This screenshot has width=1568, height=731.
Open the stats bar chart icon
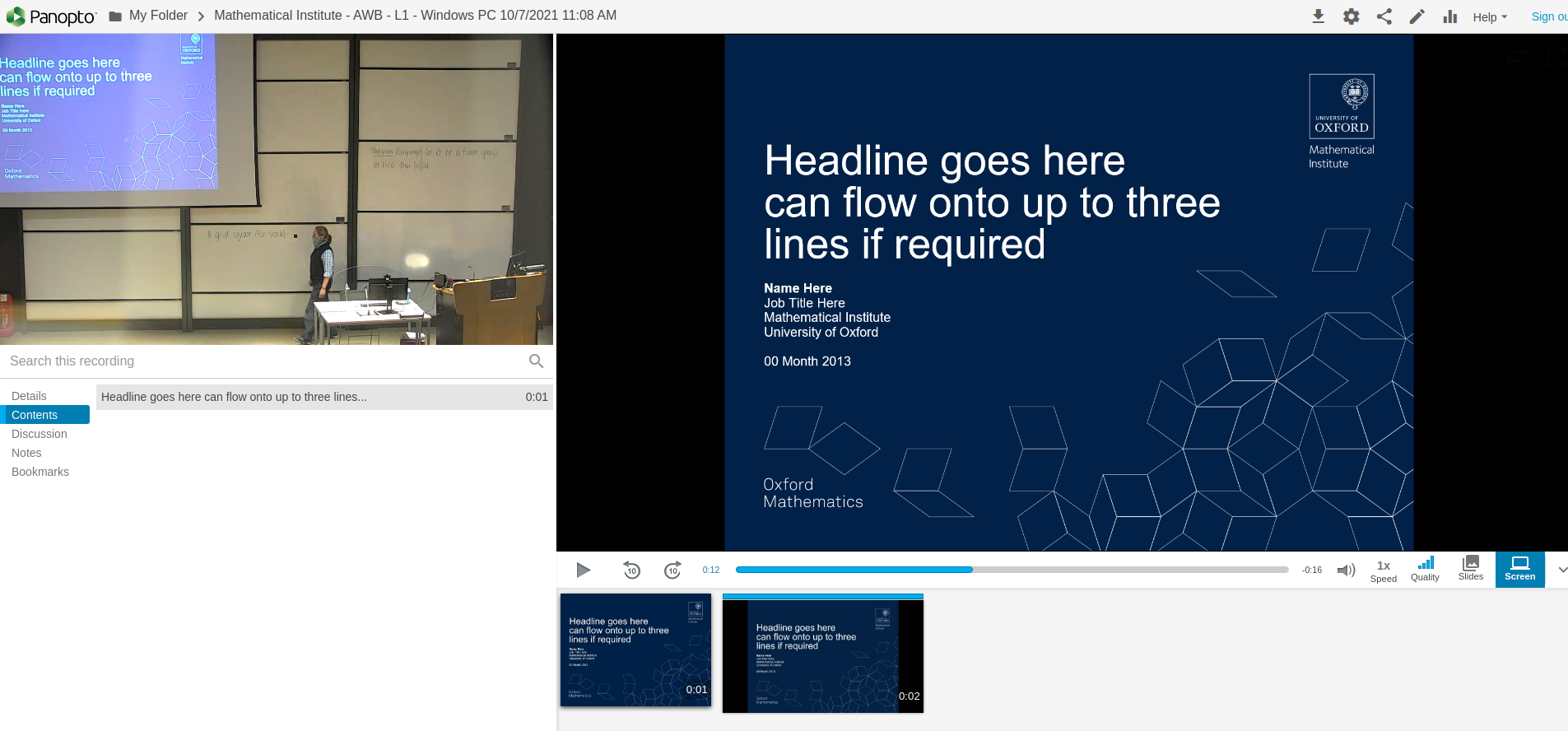pos(1449,16)
